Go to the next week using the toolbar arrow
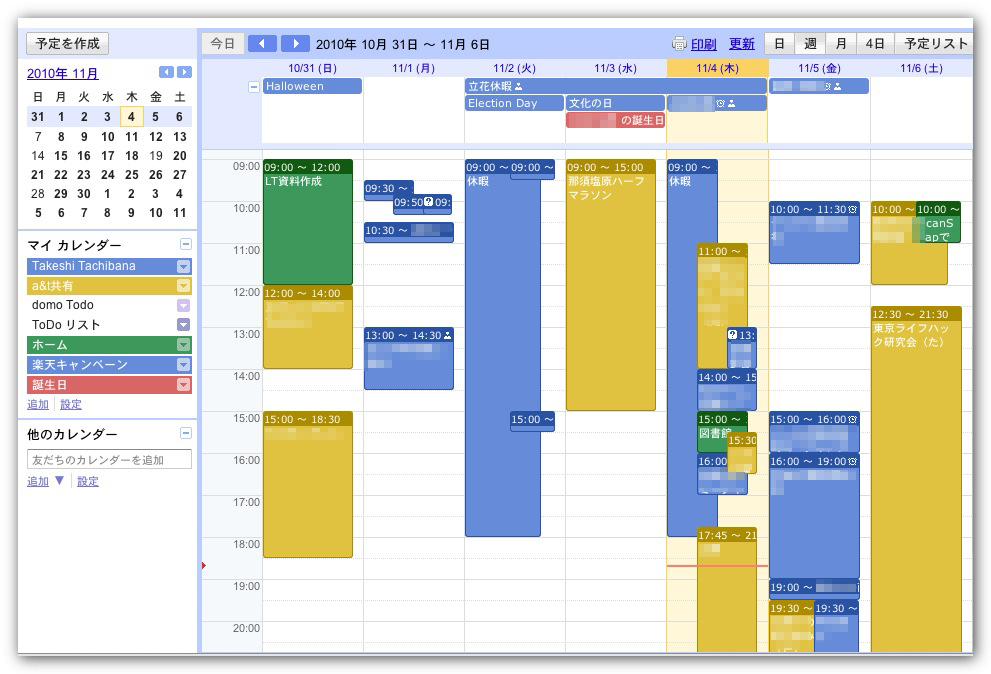991x674 pixels. tap(295, 44)
